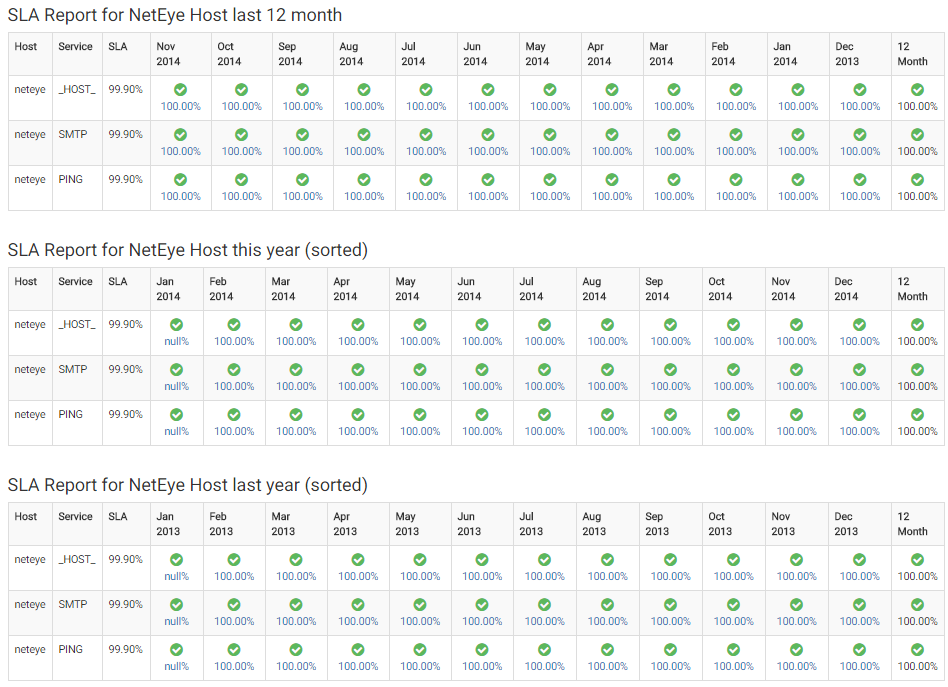Click the 12 Month column header in this year table

tap(917, 289)
